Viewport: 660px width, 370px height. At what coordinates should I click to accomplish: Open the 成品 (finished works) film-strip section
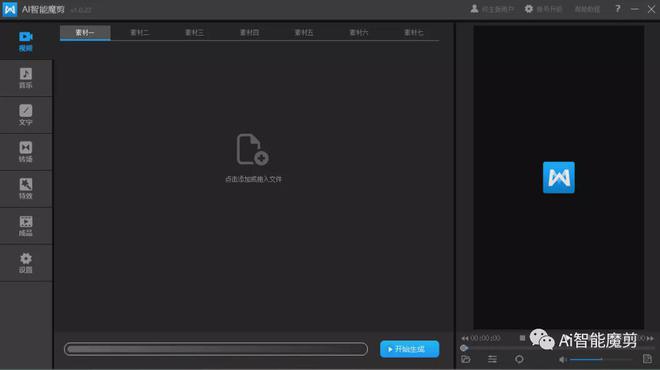point(26,226)
